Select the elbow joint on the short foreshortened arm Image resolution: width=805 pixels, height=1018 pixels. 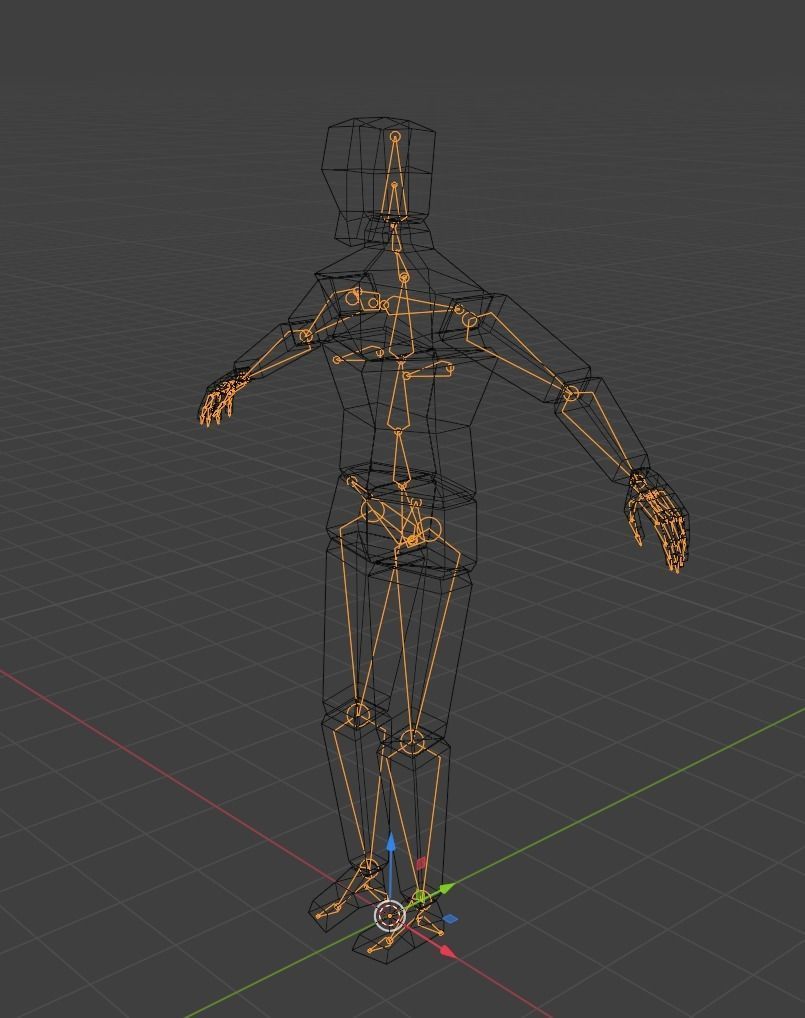tap(305, 336)
